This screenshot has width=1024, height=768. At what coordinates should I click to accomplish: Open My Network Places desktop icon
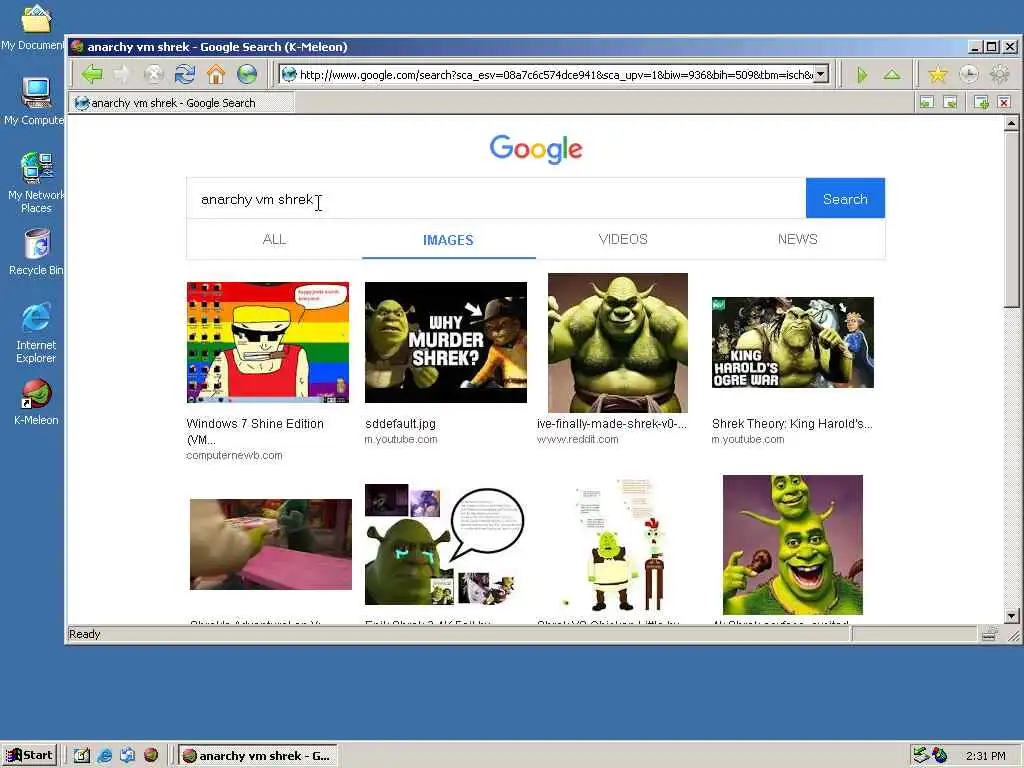35,183
